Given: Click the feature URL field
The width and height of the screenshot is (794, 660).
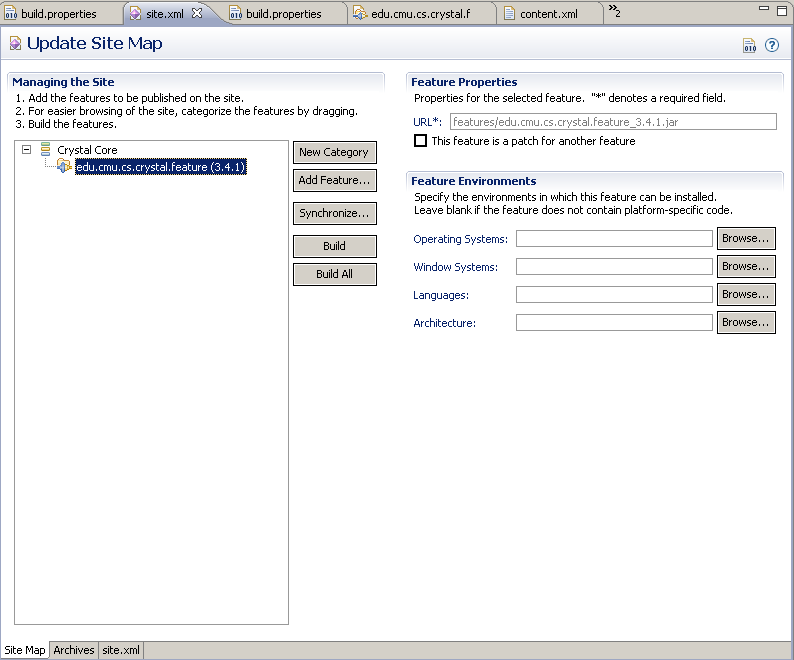Looking at the screenshot, I should pyautogui.click(x=613, y=122).
